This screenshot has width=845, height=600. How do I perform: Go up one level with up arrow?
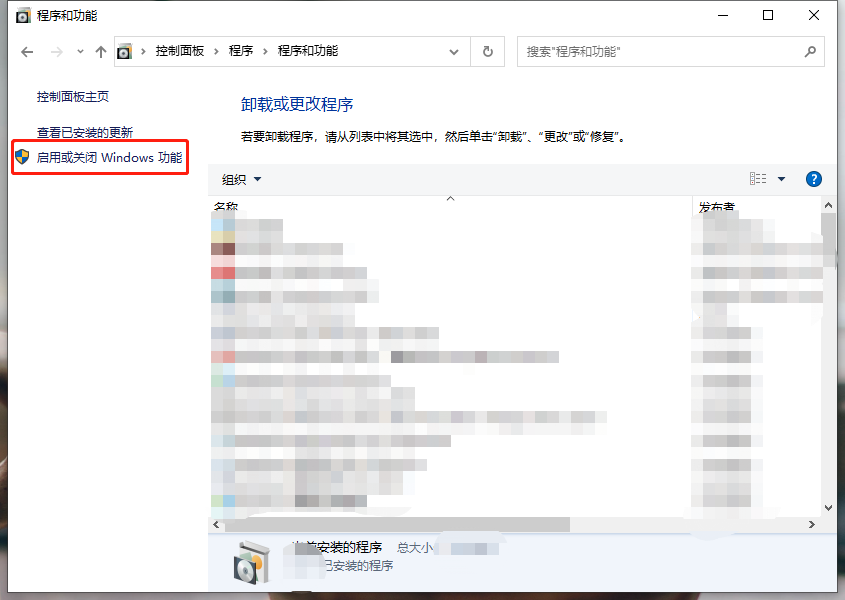point(101,52)
